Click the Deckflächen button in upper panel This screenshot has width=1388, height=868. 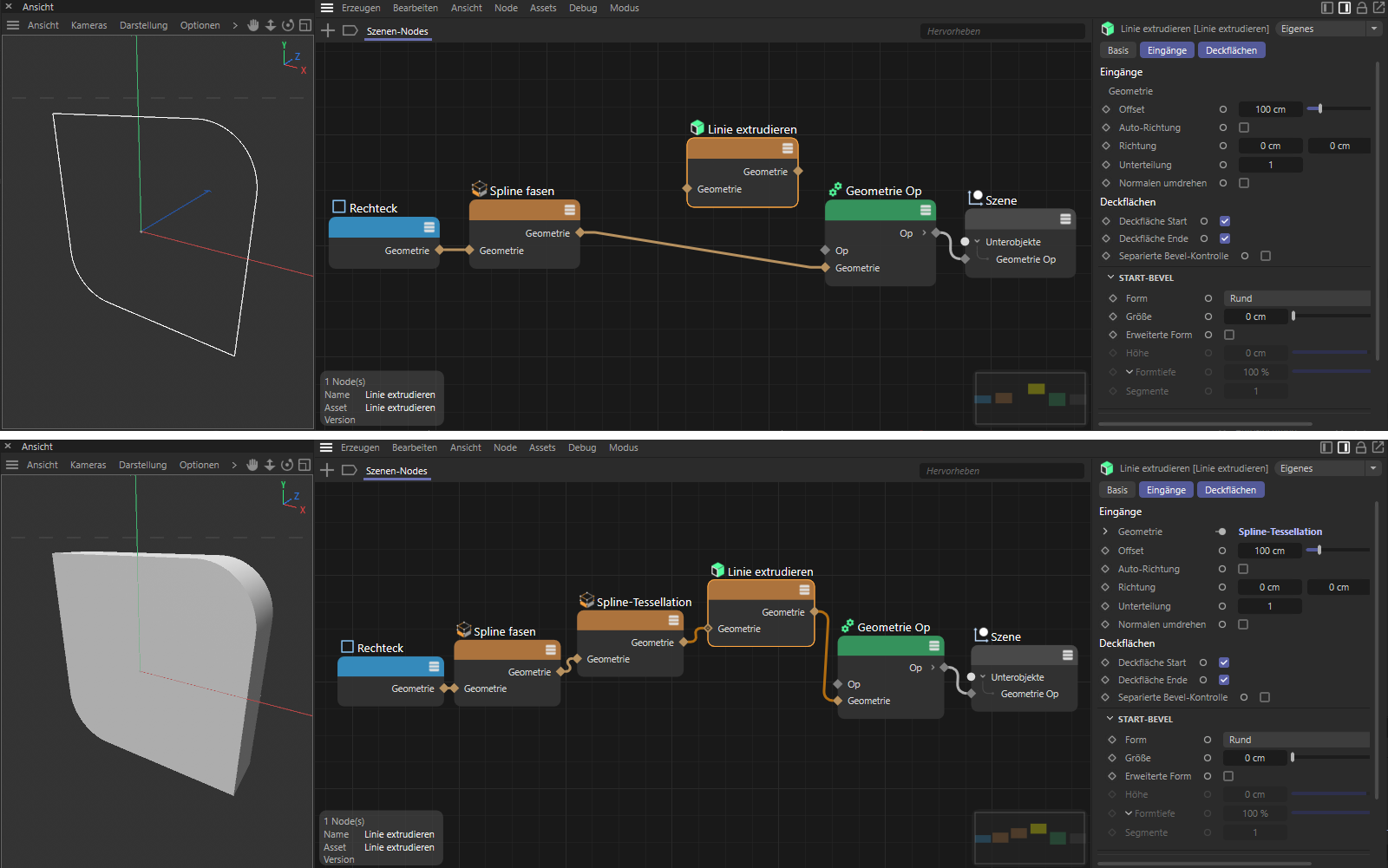tap(1231, 50)
